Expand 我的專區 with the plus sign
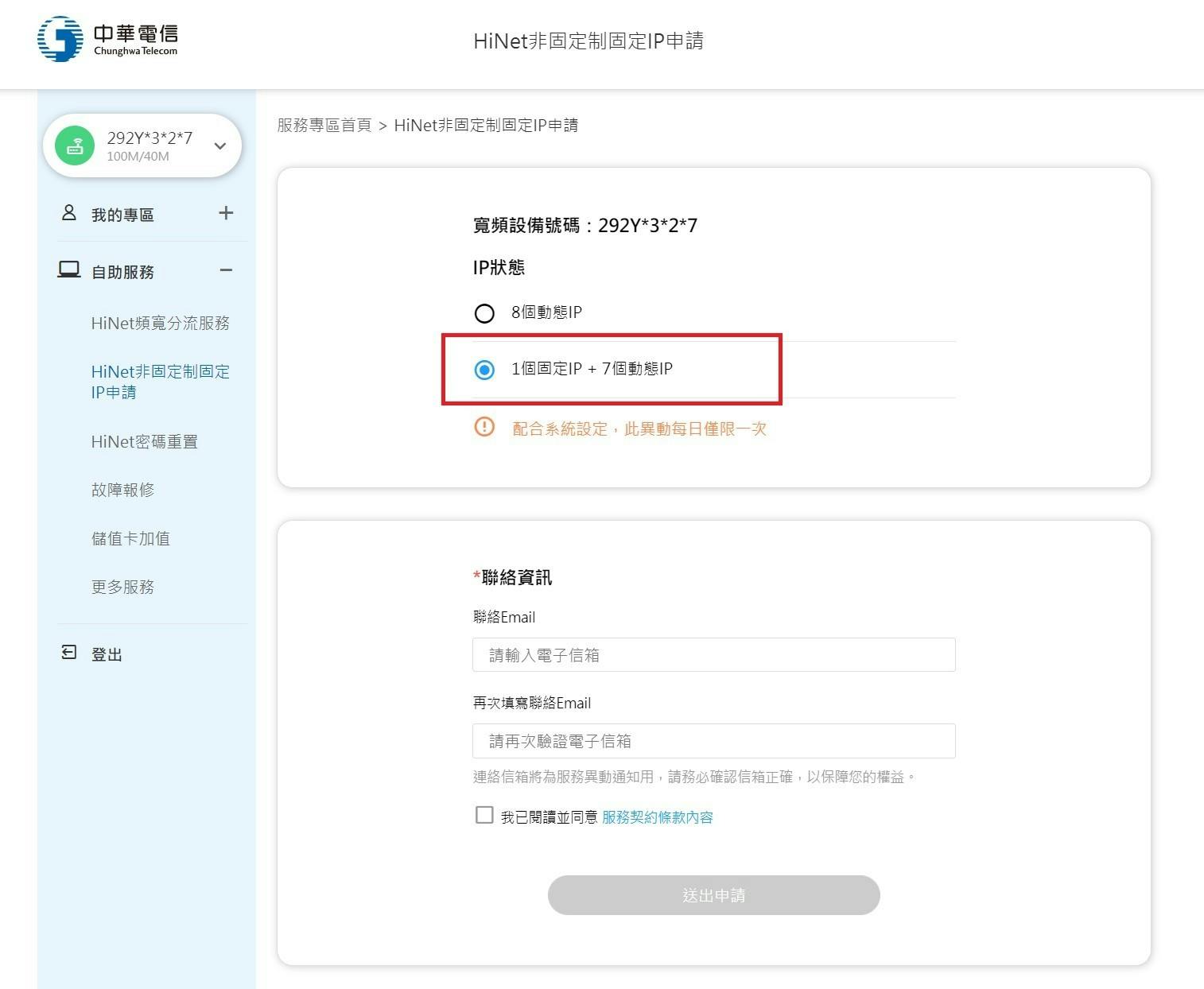1204x989 pixels. pyautogui.click(x=226, y=213)
